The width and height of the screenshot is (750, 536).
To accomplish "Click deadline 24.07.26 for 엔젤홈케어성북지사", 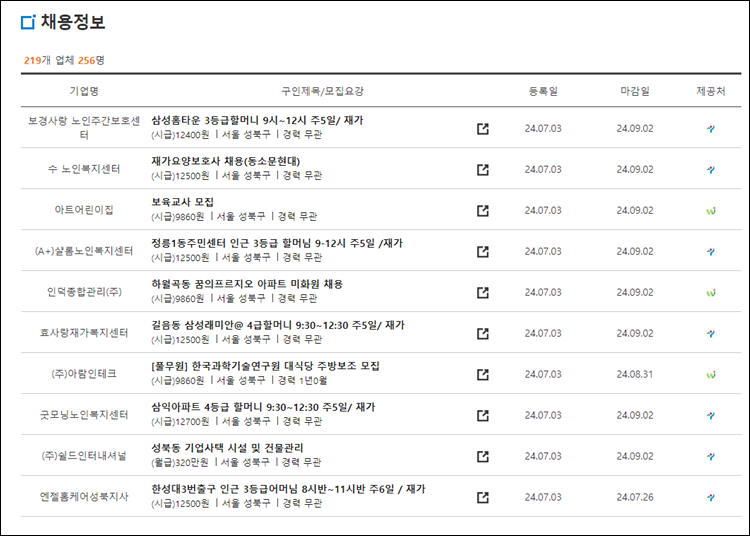I will (x=635, y=497).
